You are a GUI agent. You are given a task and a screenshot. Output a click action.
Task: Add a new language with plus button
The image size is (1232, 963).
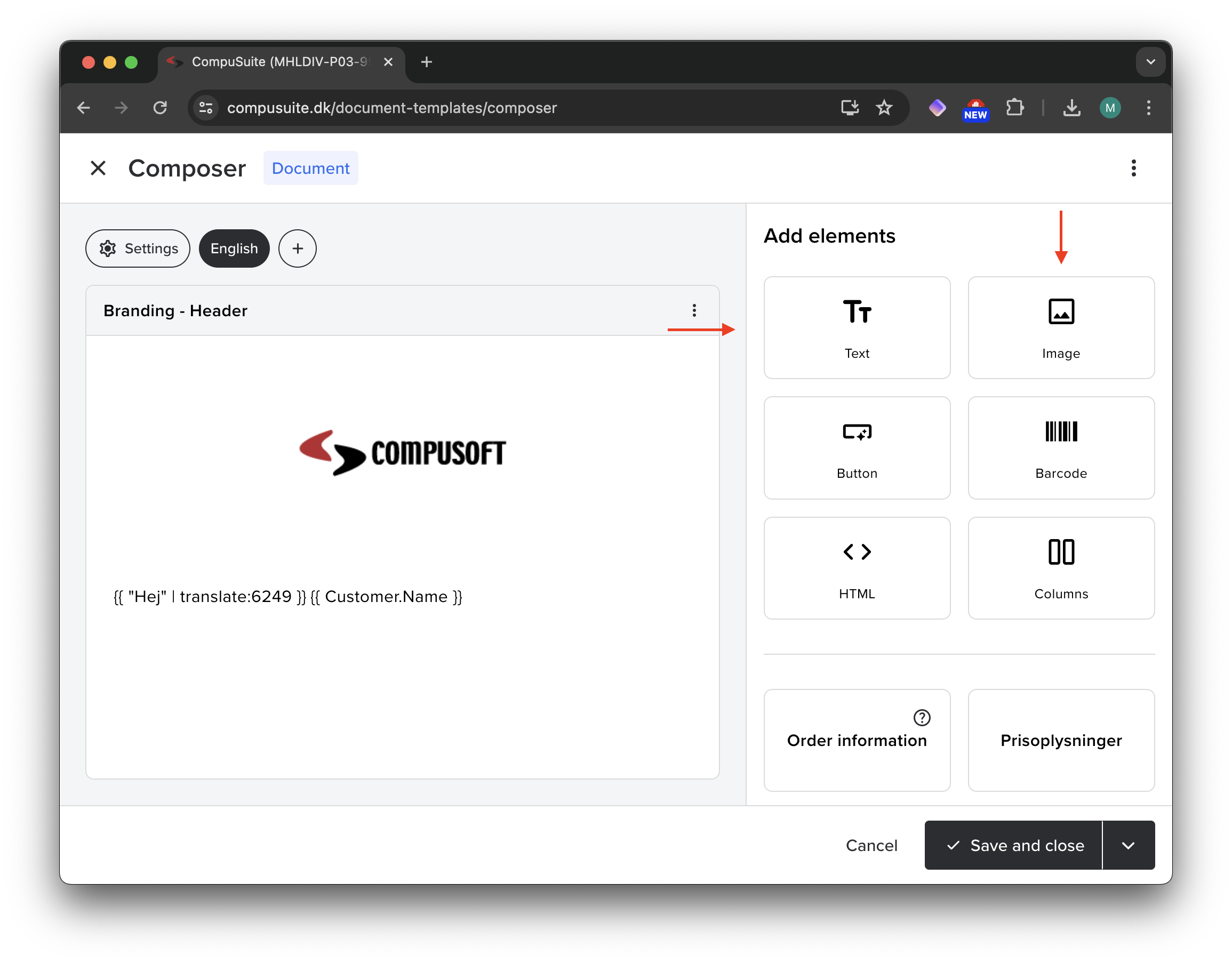[297, 248]
